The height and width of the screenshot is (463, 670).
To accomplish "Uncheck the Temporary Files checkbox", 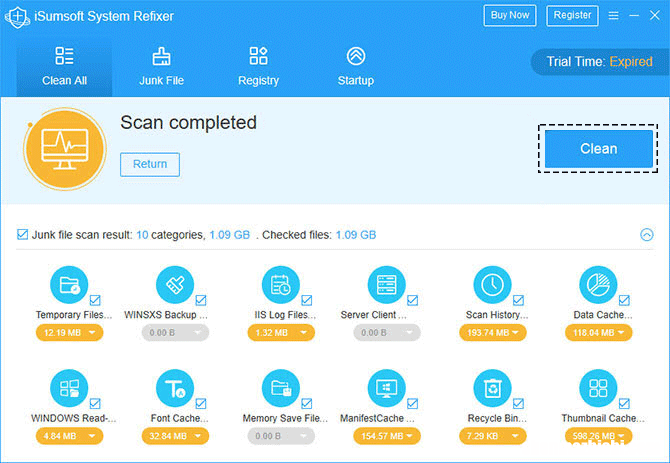I will coord(95,300).
